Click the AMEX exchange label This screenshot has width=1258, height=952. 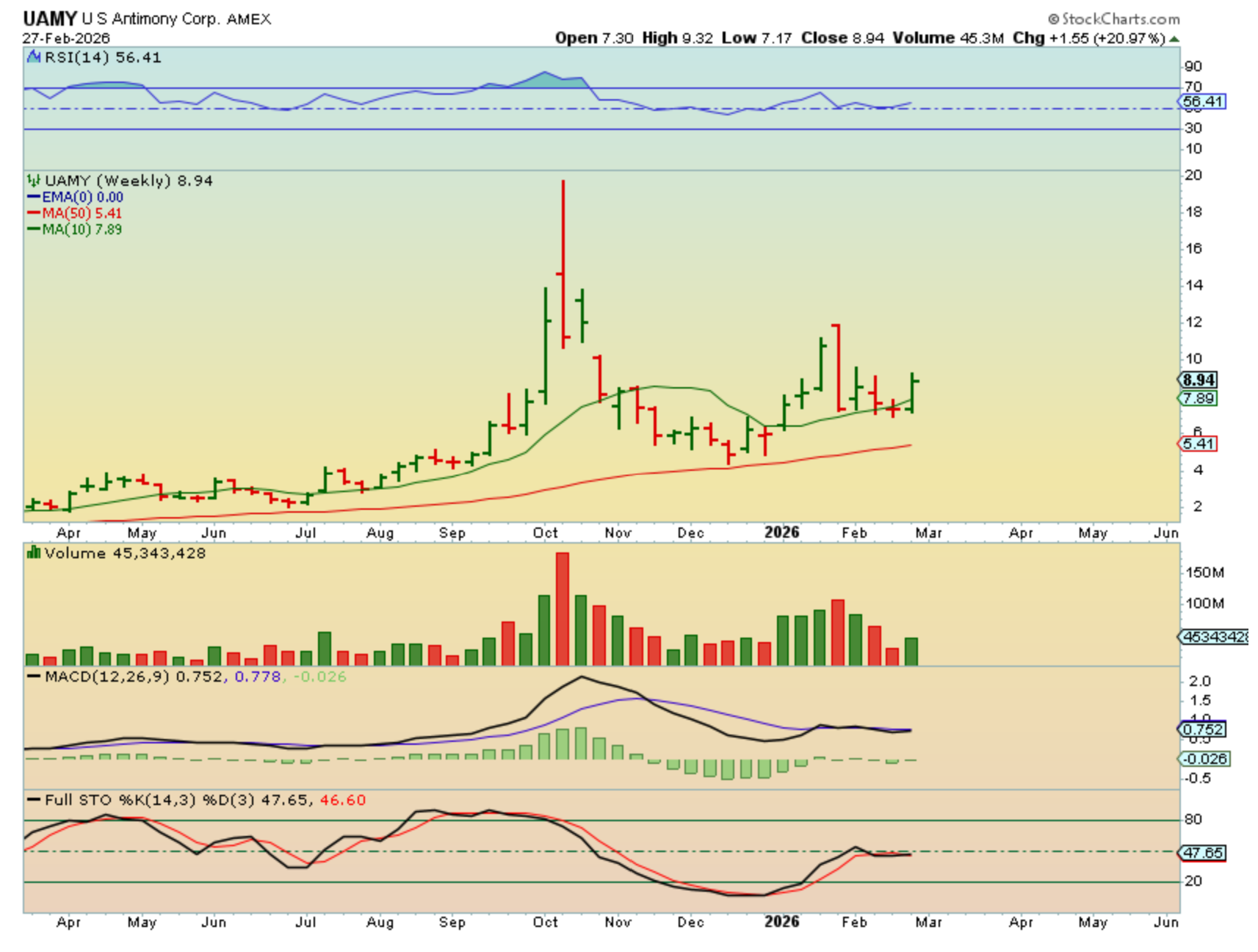pos(249,19)
